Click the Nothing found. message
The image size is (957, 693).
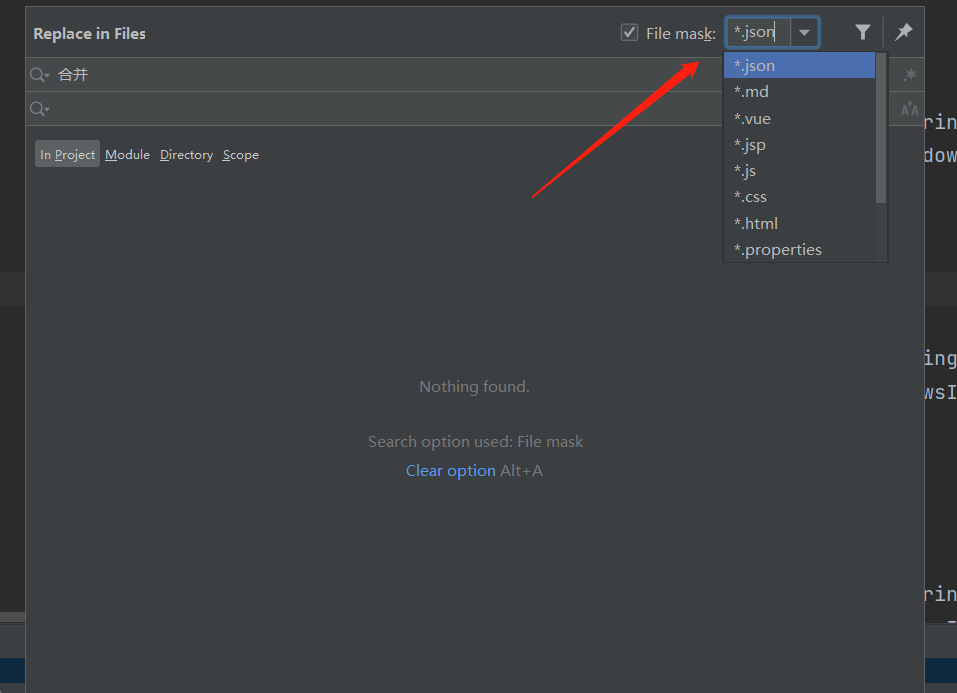(x=474, y=386)
